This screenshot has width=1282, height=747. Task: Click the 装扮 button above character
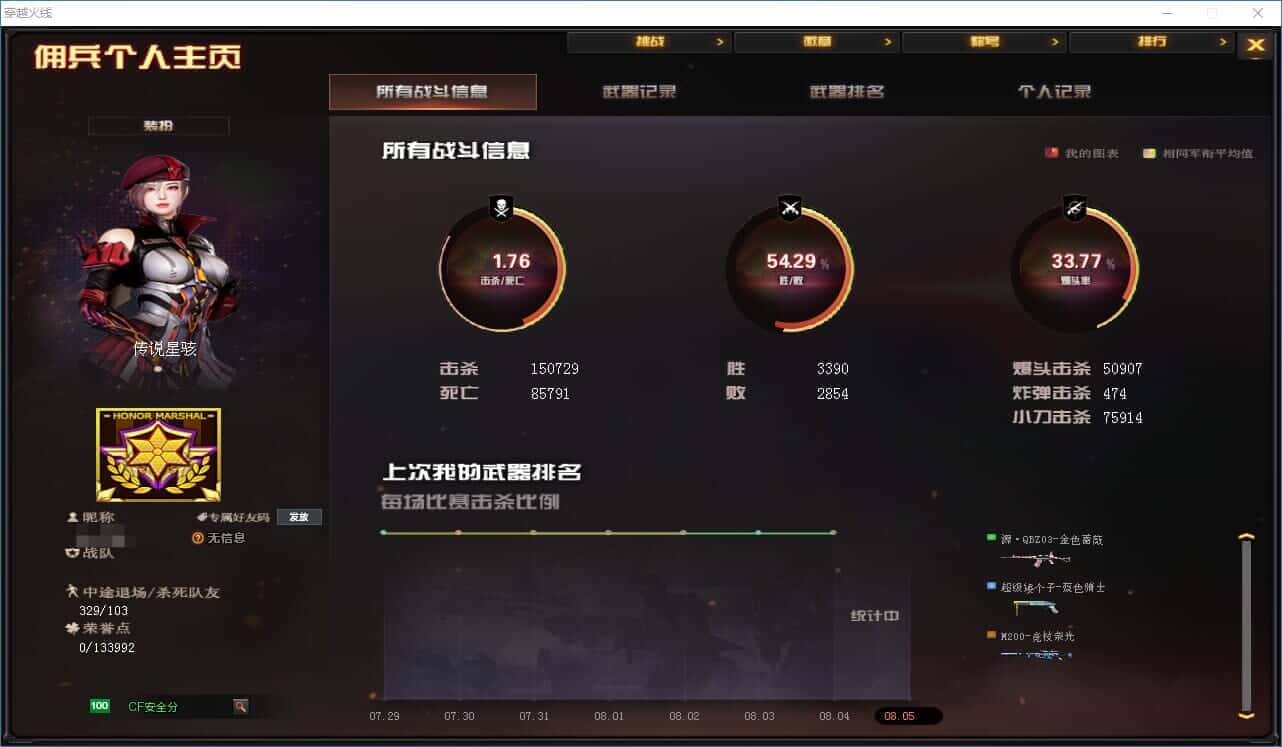coord(158,126)
